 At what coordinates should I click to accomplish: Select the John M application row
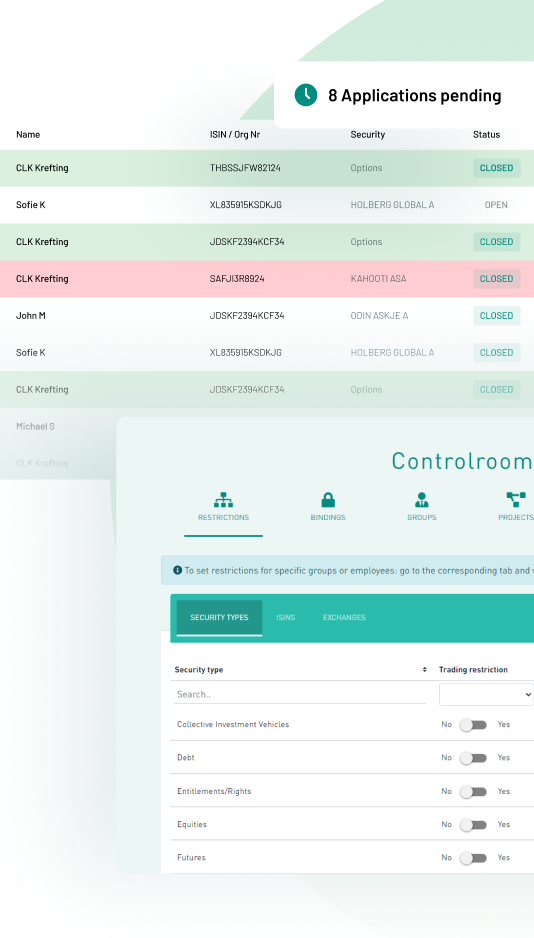click(267, 315)
